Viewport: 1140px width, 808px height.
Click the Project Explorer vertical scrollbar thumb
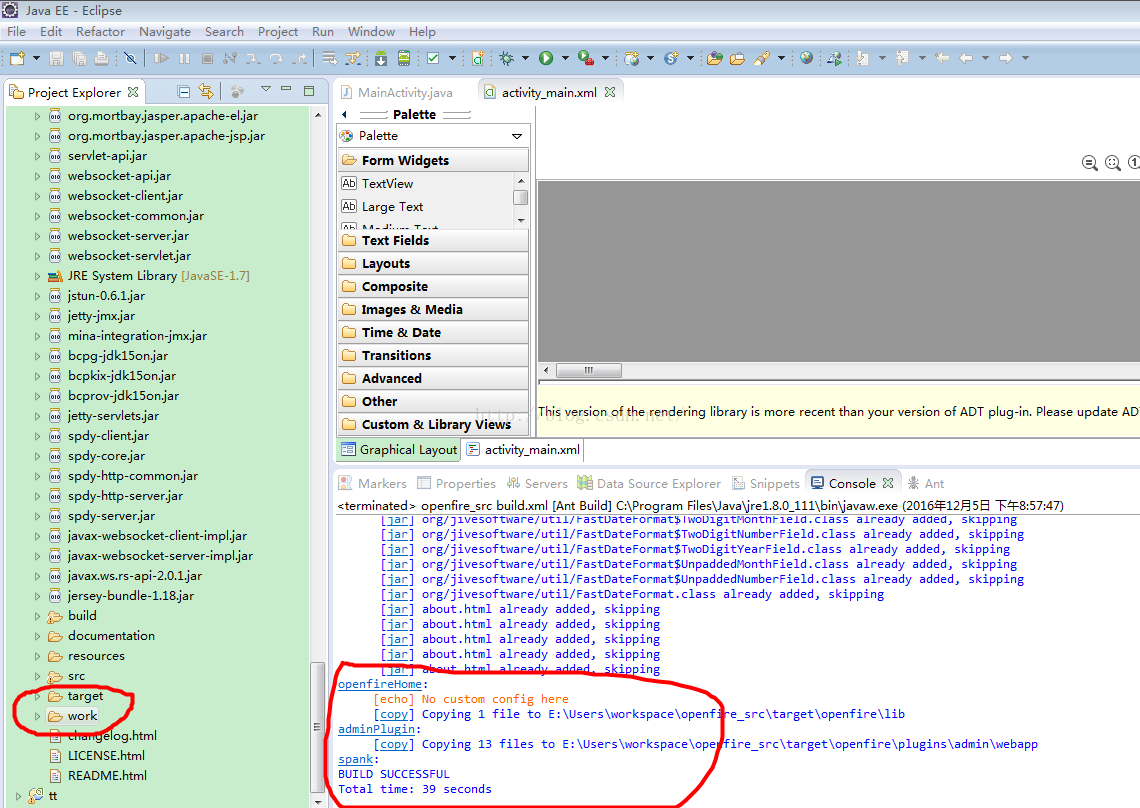317,727
